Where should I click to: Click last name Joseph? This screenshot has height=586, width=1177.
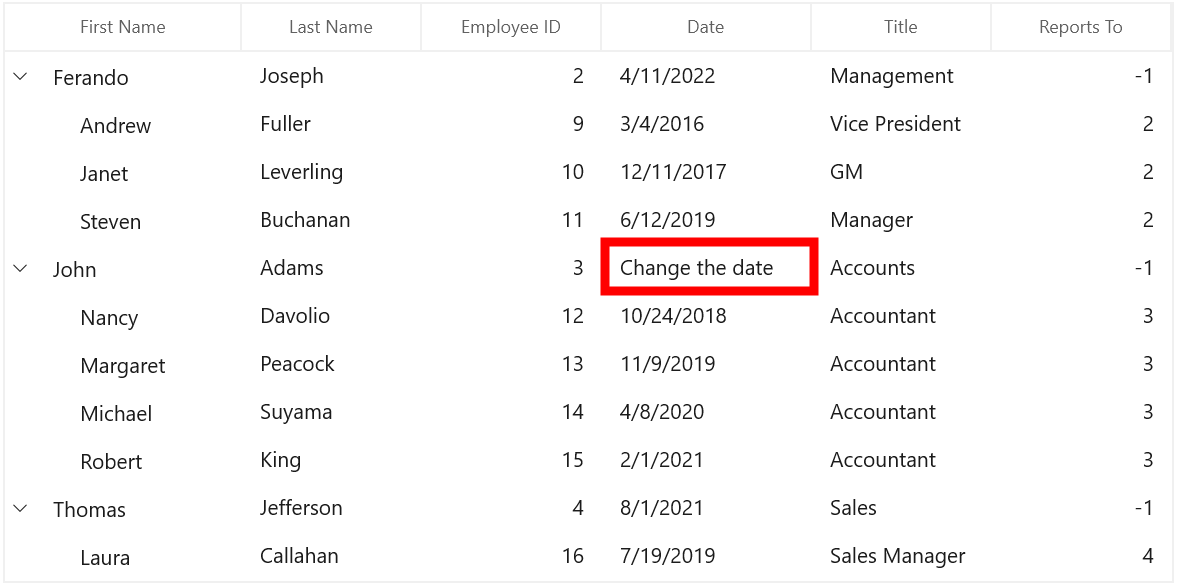coord(292,76)
